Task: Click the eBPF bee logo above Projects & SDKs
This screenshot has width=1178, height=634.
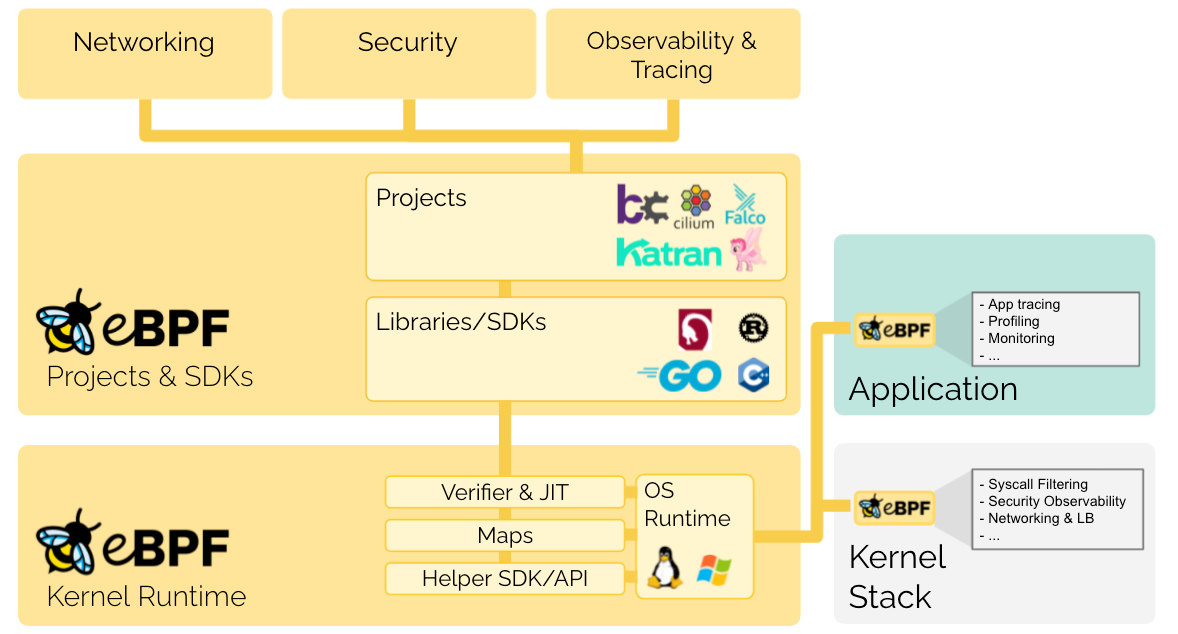Action: coord(132,323)
